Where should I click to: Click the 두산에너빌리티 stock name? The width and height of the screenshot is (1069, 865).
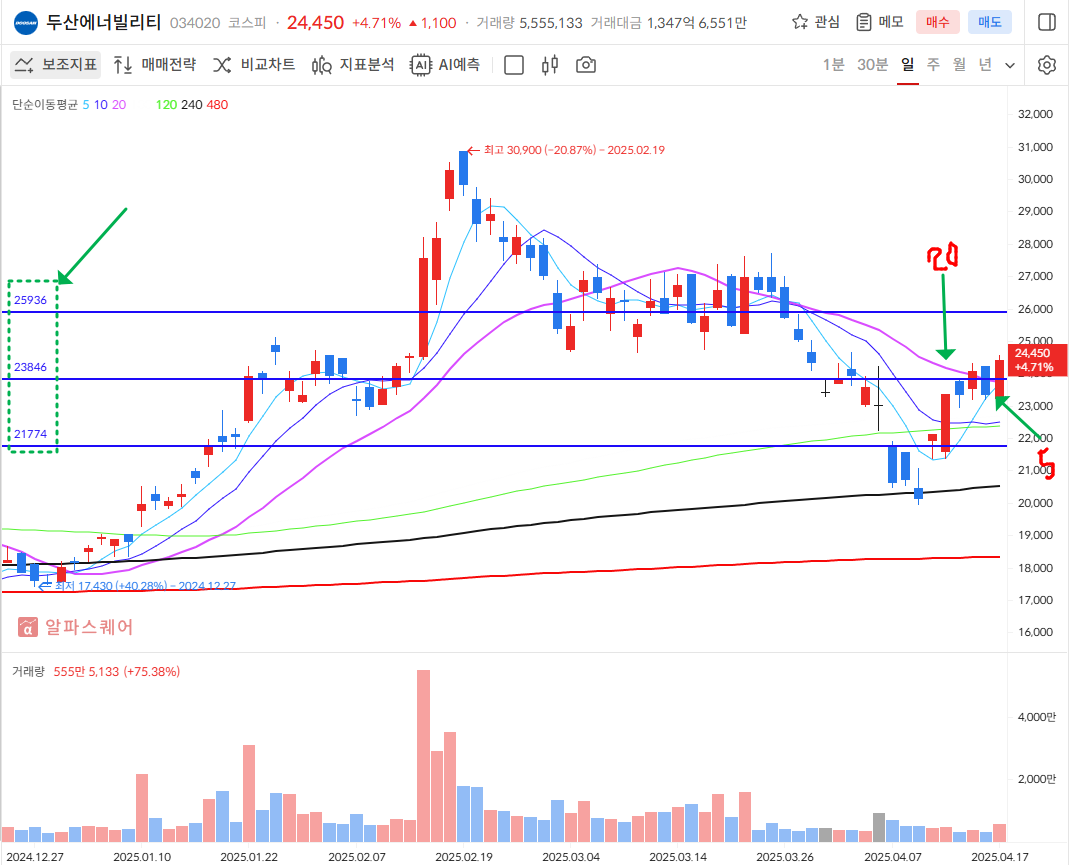104,22
